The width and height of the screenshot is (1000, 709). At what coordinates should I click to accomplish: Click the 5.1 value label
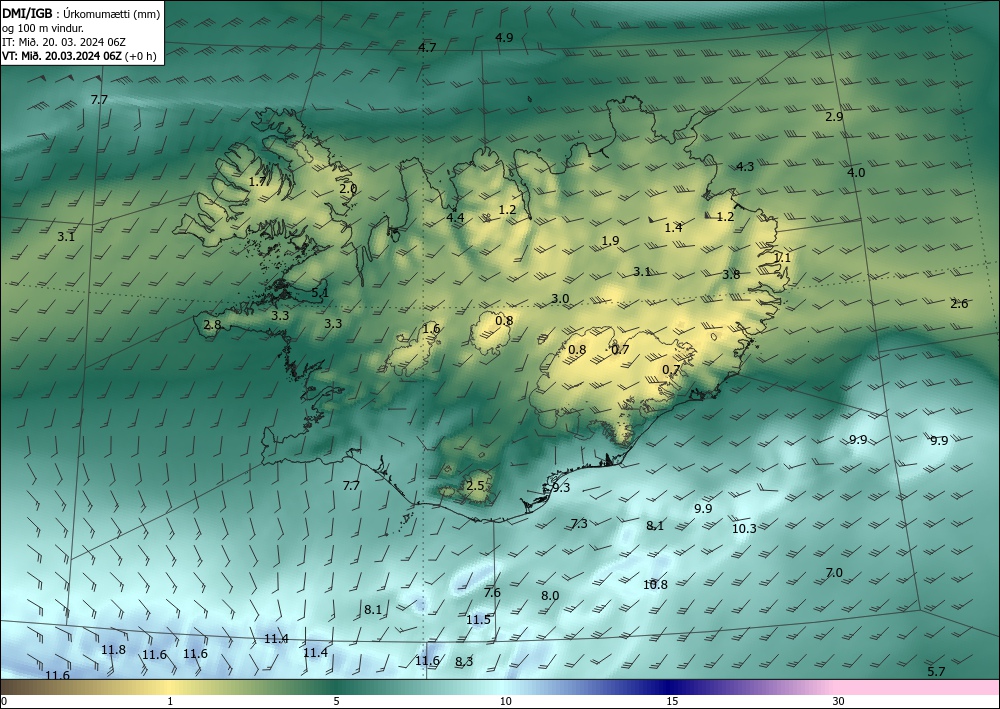click(320, 293)
